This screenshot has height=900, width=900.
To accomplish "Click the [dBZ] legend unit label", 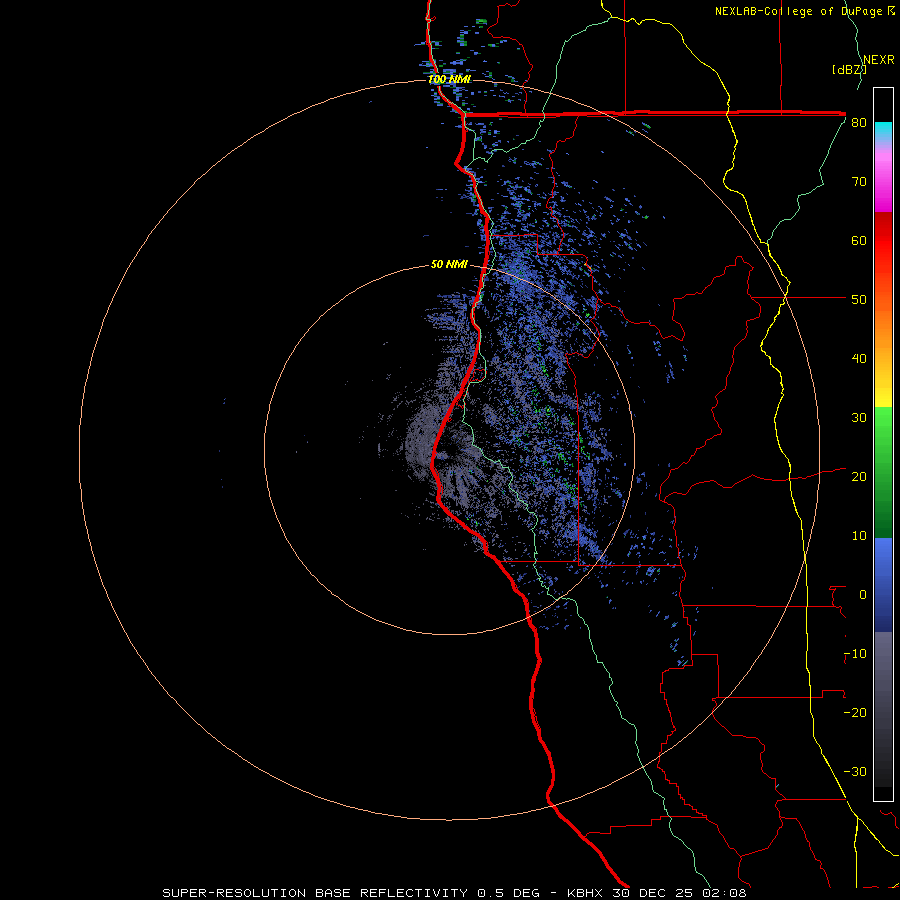I will pyautogui.click(x=849, y=70).
